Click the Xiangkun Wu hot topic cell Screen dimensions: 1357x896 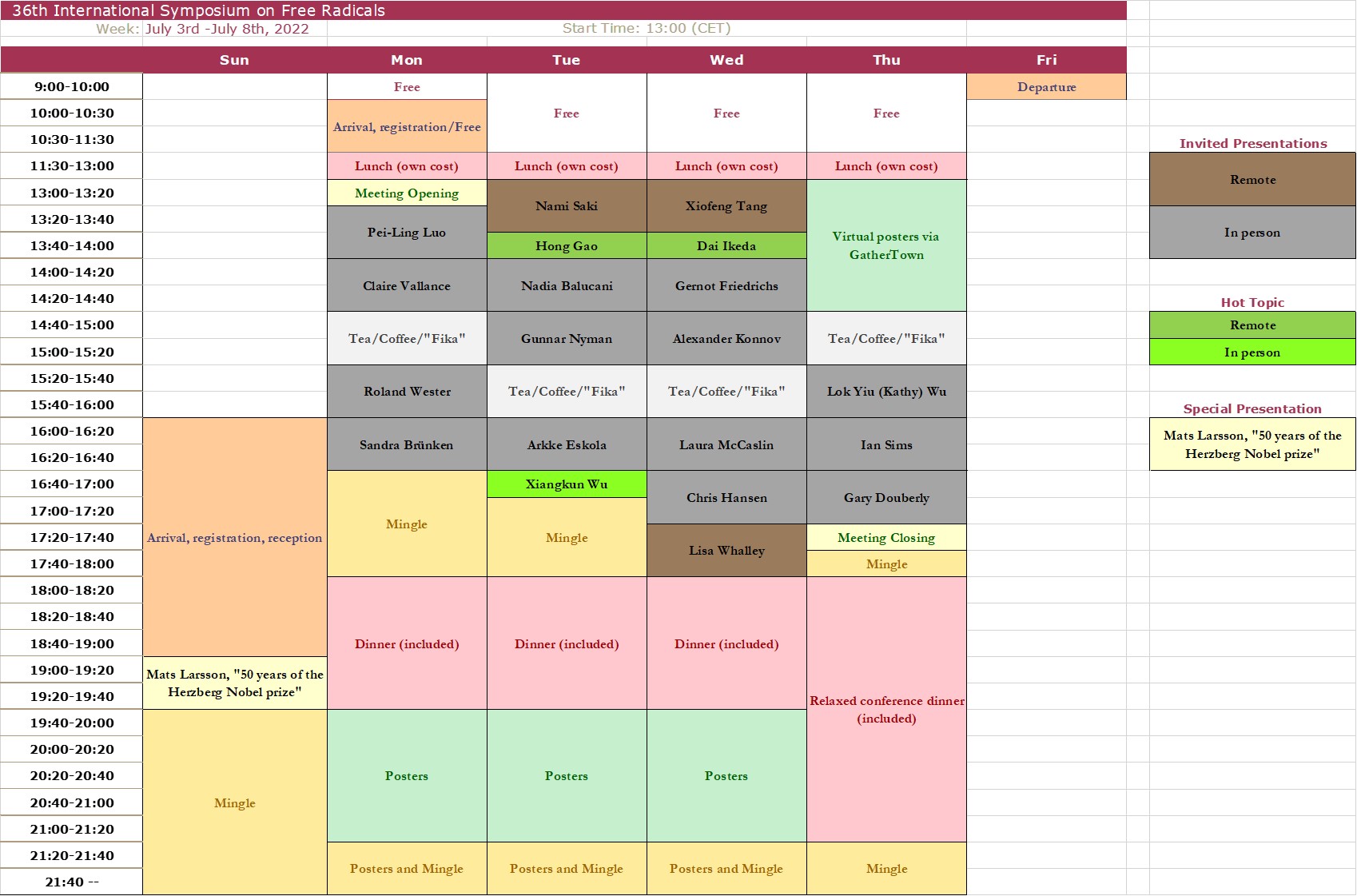point(567,484)
